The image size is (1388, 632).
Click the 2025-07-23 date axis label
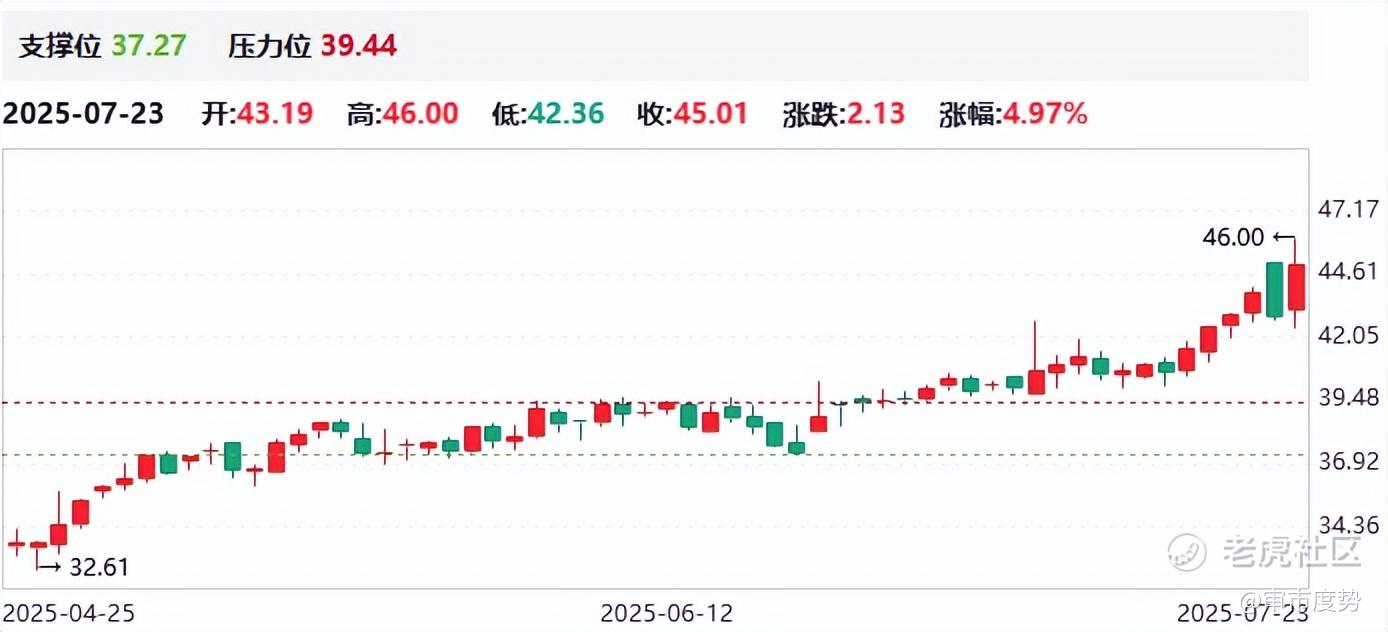pyautogui.click(x=1242, y=612)
